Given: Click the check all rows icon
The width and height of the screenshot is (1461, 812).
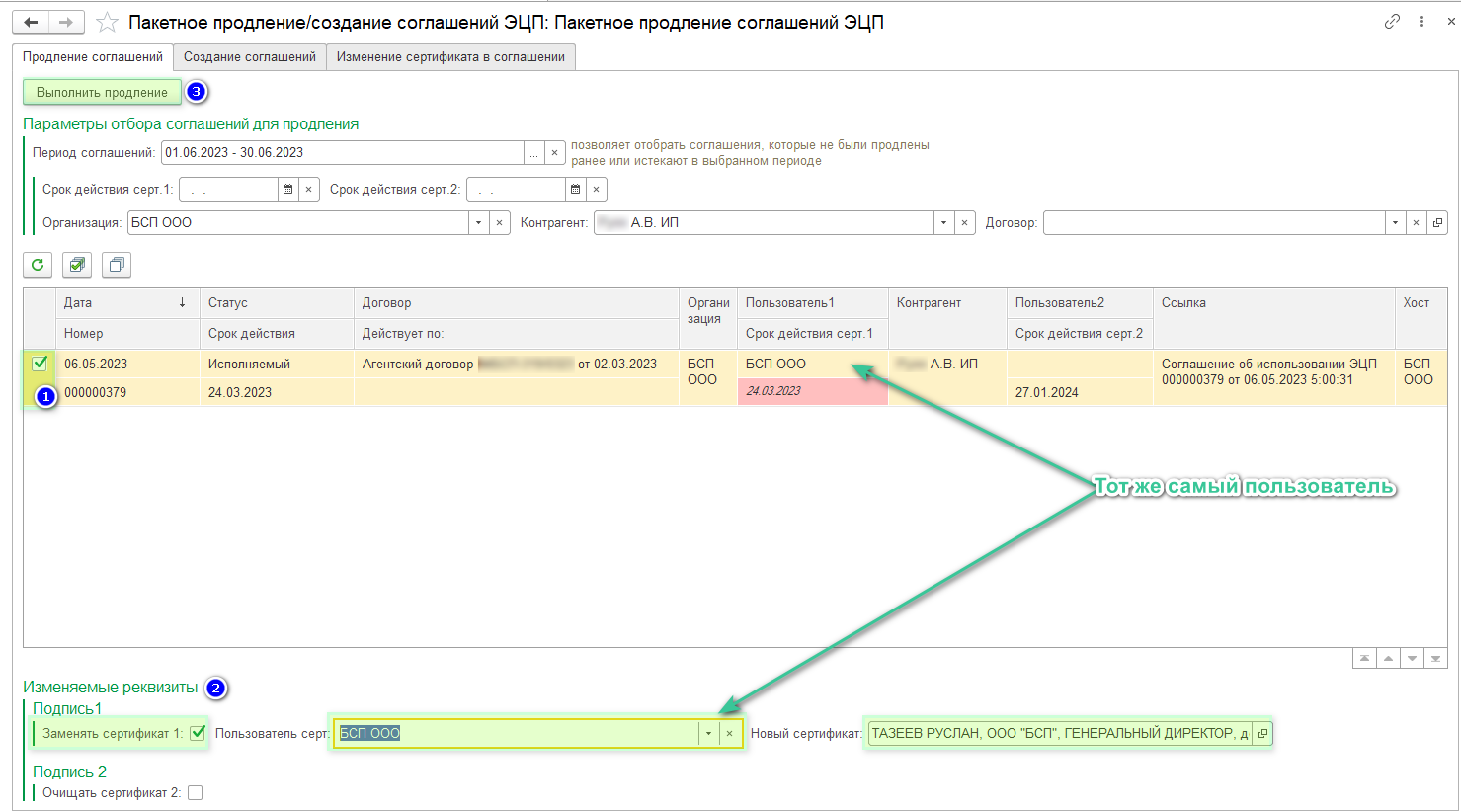Looking at the screenshot, I should coord(77,265).
